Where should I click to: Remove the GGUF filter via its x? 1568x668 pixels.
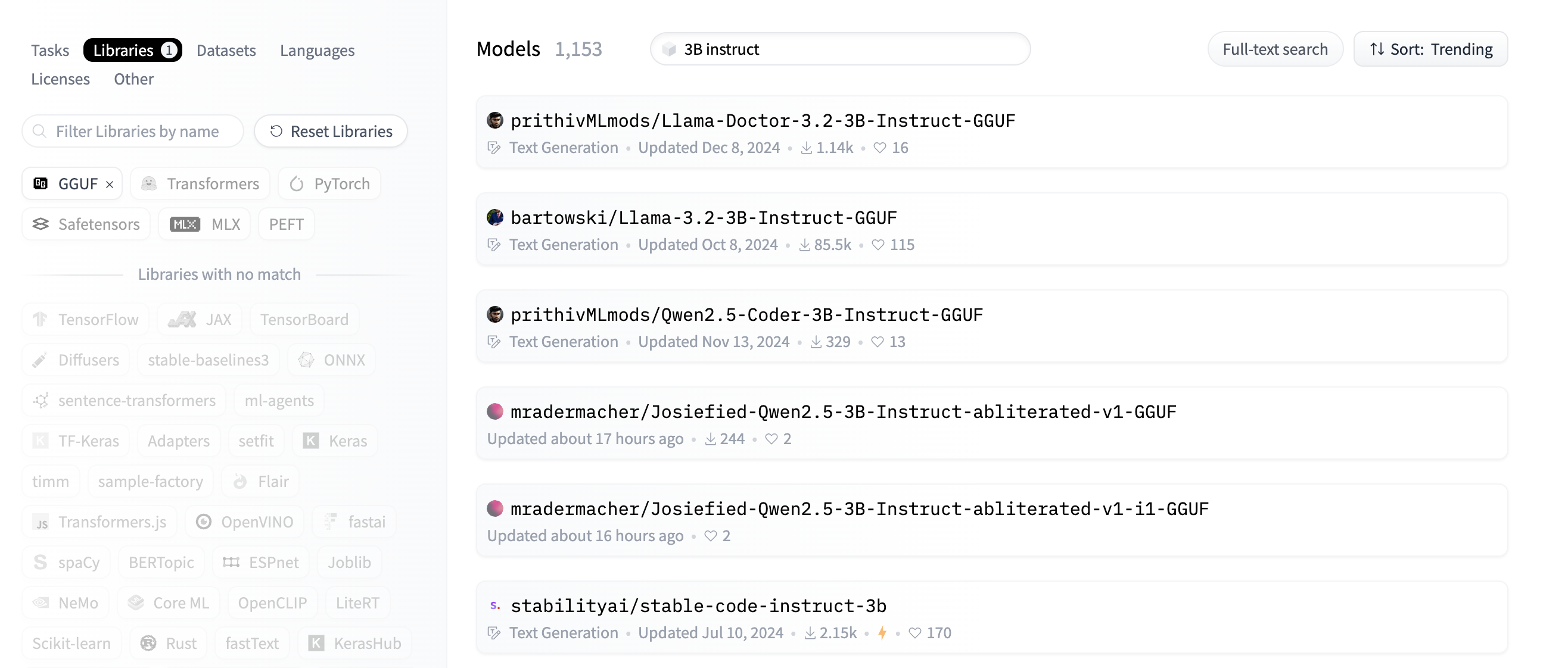pyautogui.click(x=110, y=183)
